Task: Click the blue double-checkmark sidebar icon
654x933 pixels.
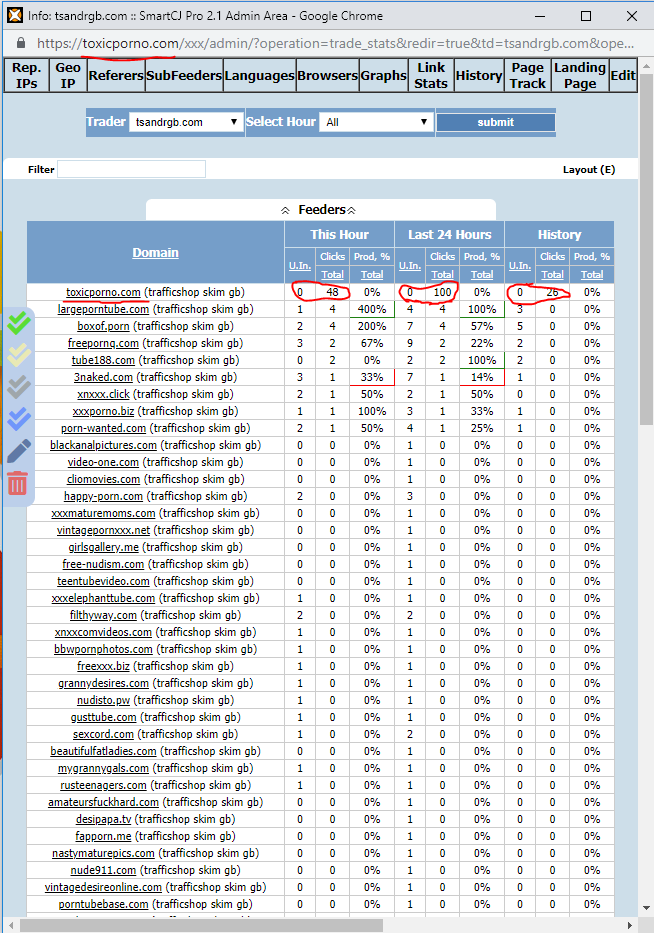Action: click(x=18, y=418)
